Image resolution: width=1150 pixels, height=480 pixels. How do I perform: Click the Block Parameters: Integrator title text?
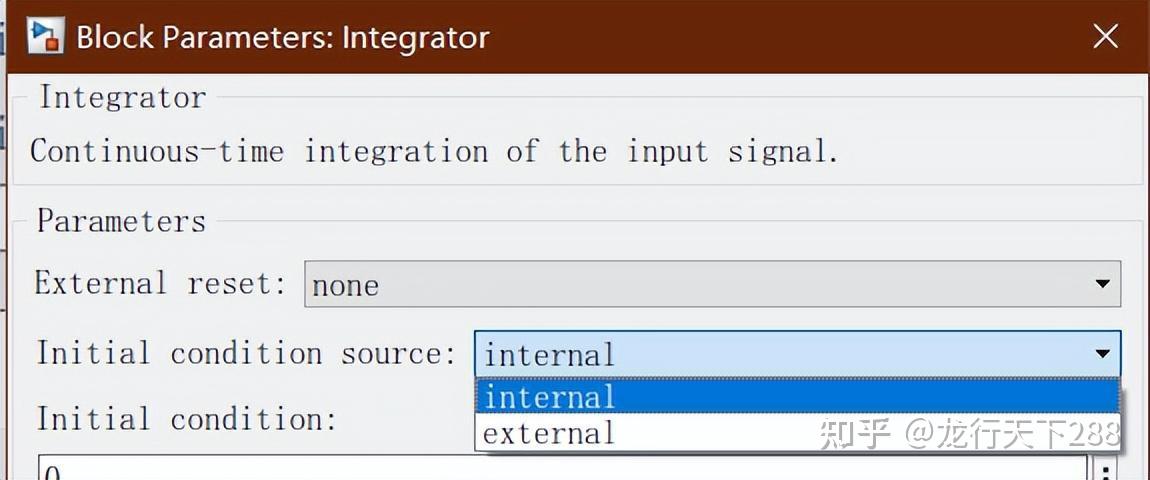[x=283, y=38]
